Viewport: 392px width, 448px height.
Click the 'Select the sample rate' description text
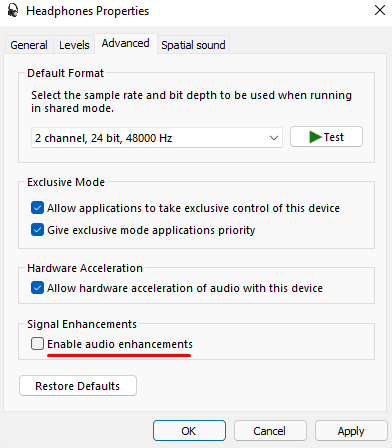click(191, 102)
